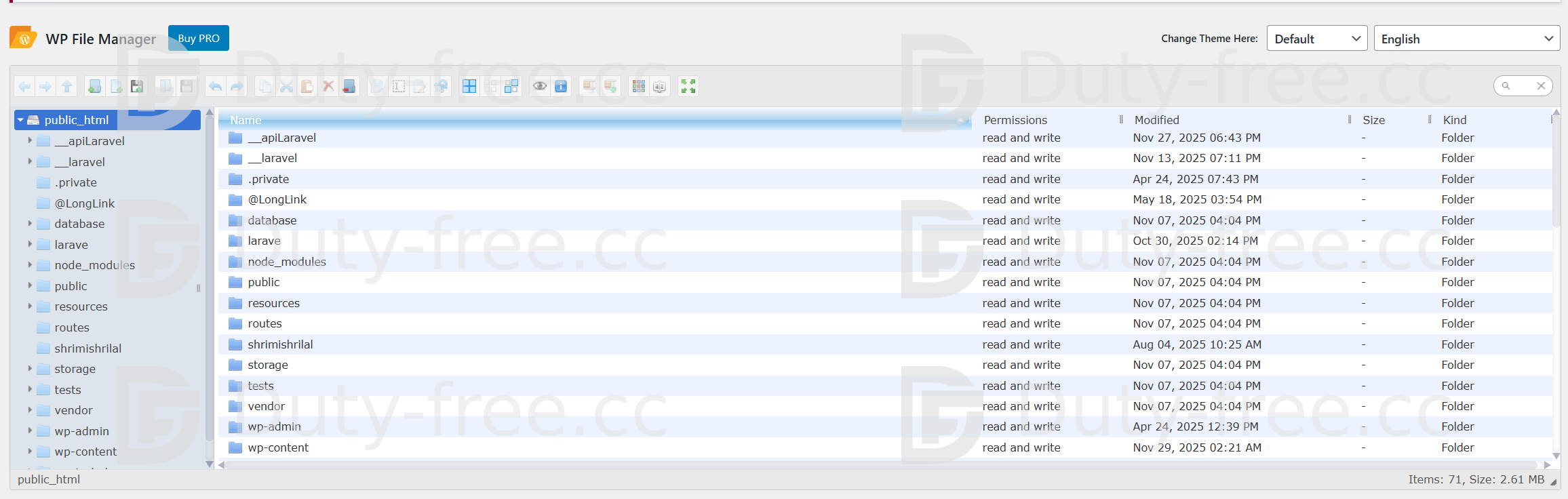This screenshot has width=1568, height=499.
Task: Expand the node_modules folder in the tree
Action: click(x=30, y=265)
